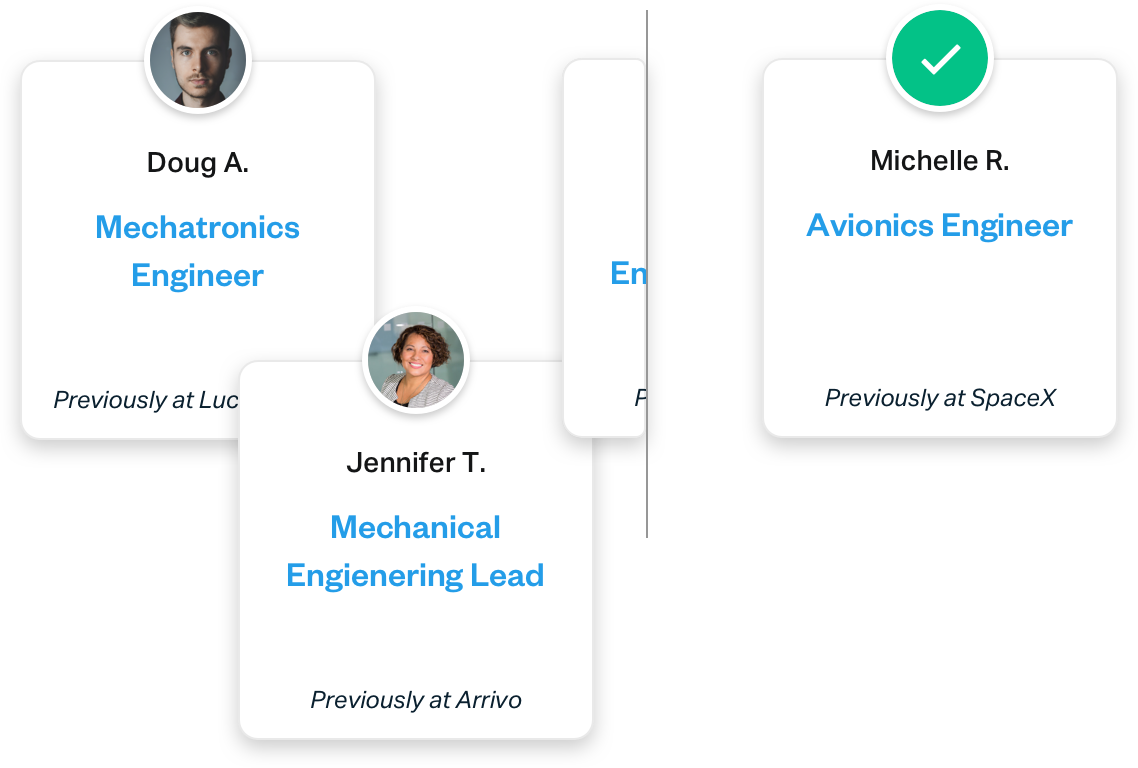Click the Michelle R. name
The height and width of the screenshot is (768, 1138).
coord(940,160)
